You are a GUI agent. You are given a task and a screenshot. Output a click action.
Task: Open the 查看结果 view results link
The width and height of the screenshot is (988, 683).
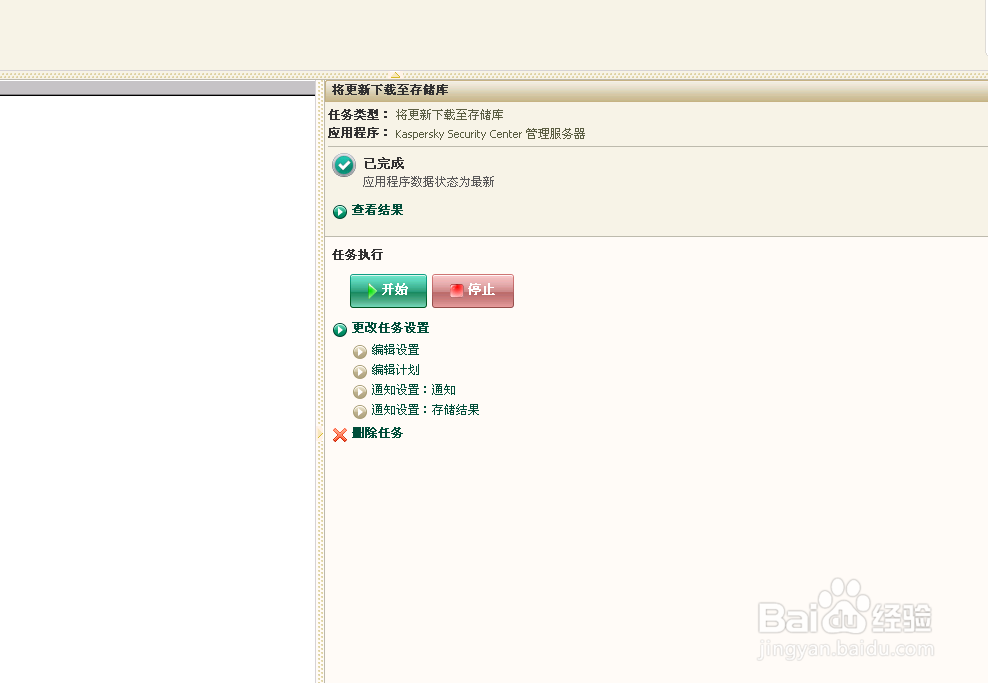pyautogui.click(x=377, y=210)
